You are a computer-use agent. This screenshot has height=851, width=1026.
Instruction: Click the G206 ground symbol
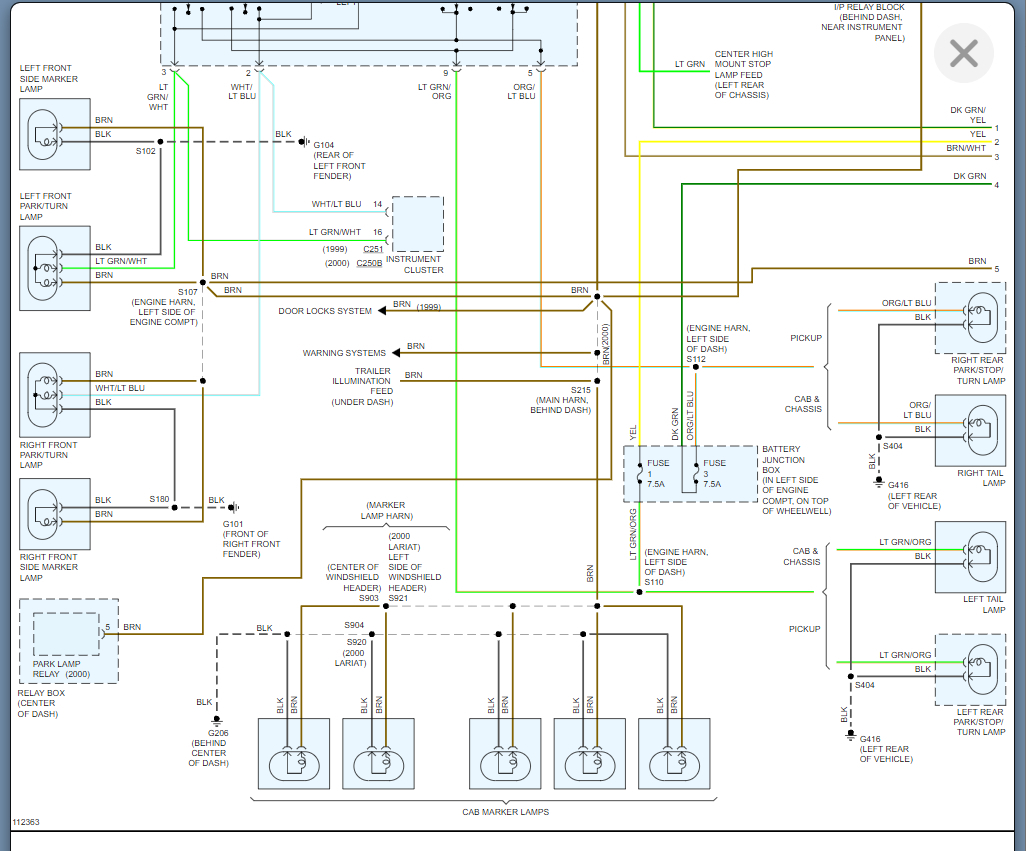217,721
